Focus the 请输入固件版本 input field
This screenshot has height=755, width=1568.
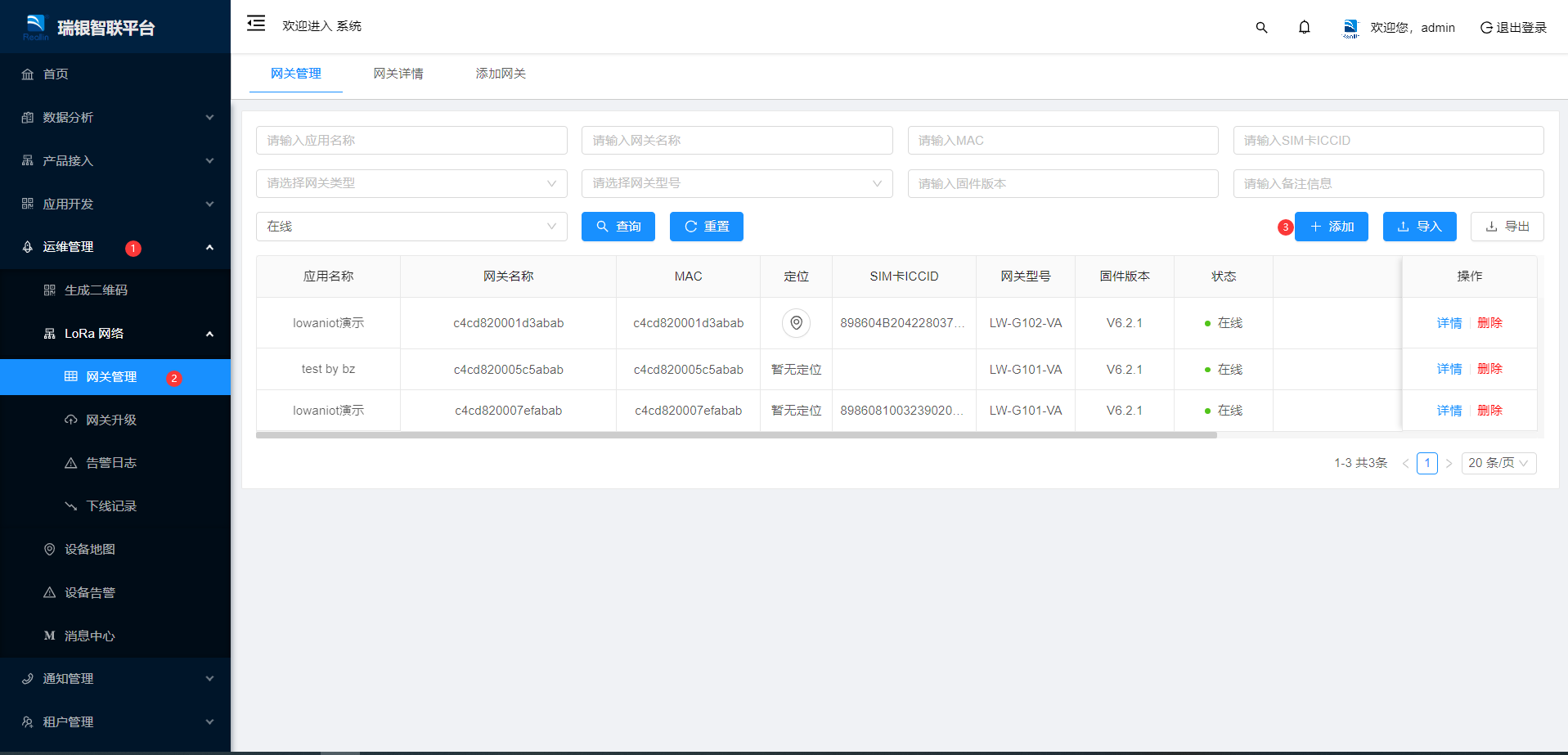point(1063,183)
